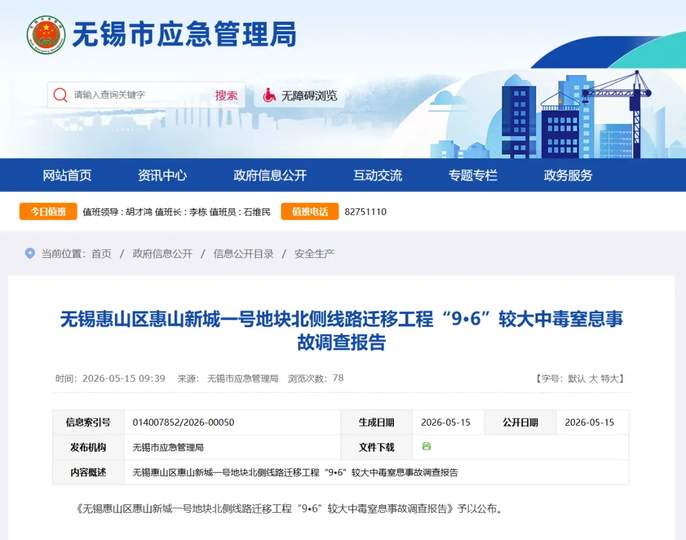Click the orange 今日值班 badge

pyautogui.click(x=48, y=212)
